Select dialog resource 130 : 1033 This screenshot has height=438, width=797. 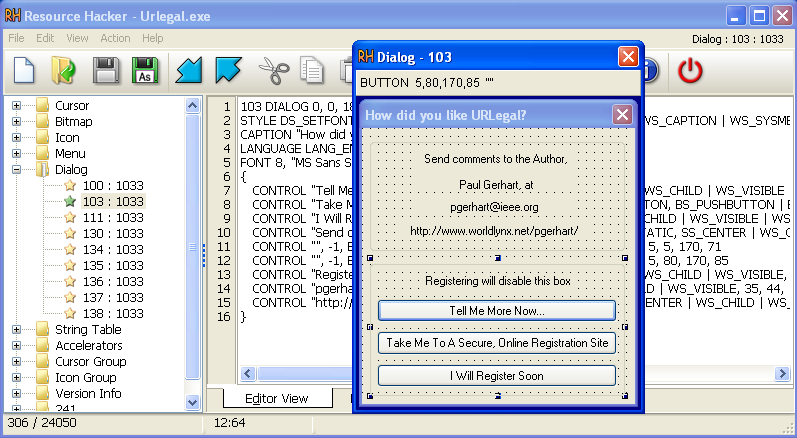tap(113, 233)
